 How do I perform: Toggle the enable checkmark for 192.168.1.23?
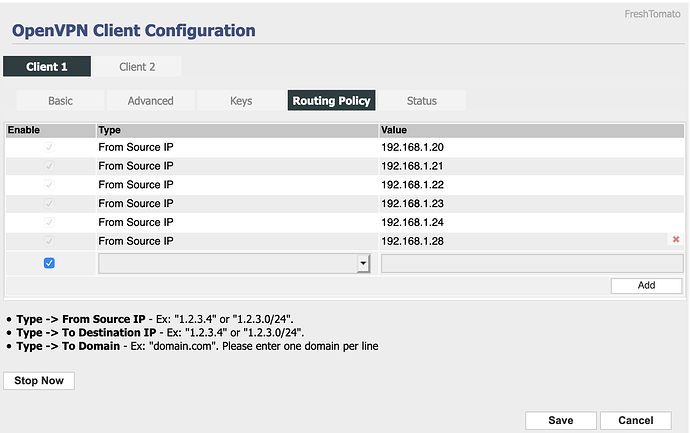tap(49, 203)
